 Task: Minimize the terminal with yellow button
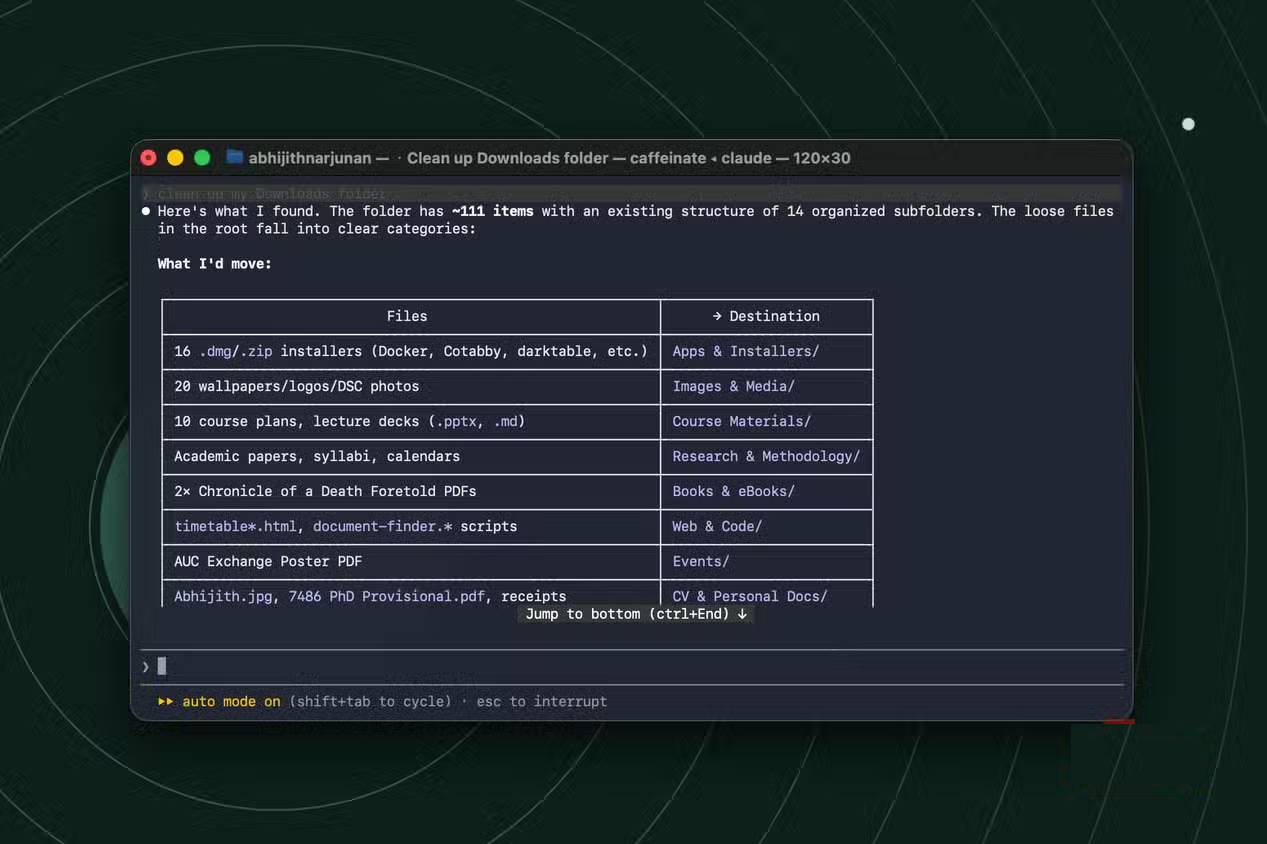[175, 157]
